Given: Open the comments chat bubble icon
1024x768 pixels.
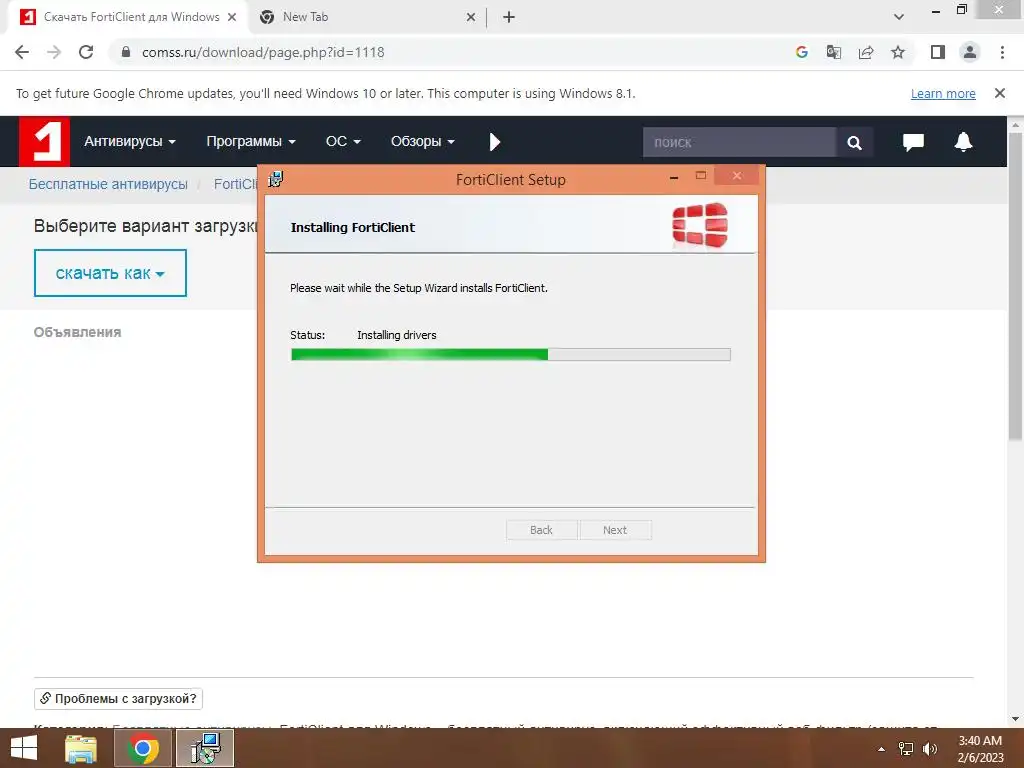Looking at the screenshot, I should click(913, 142).
